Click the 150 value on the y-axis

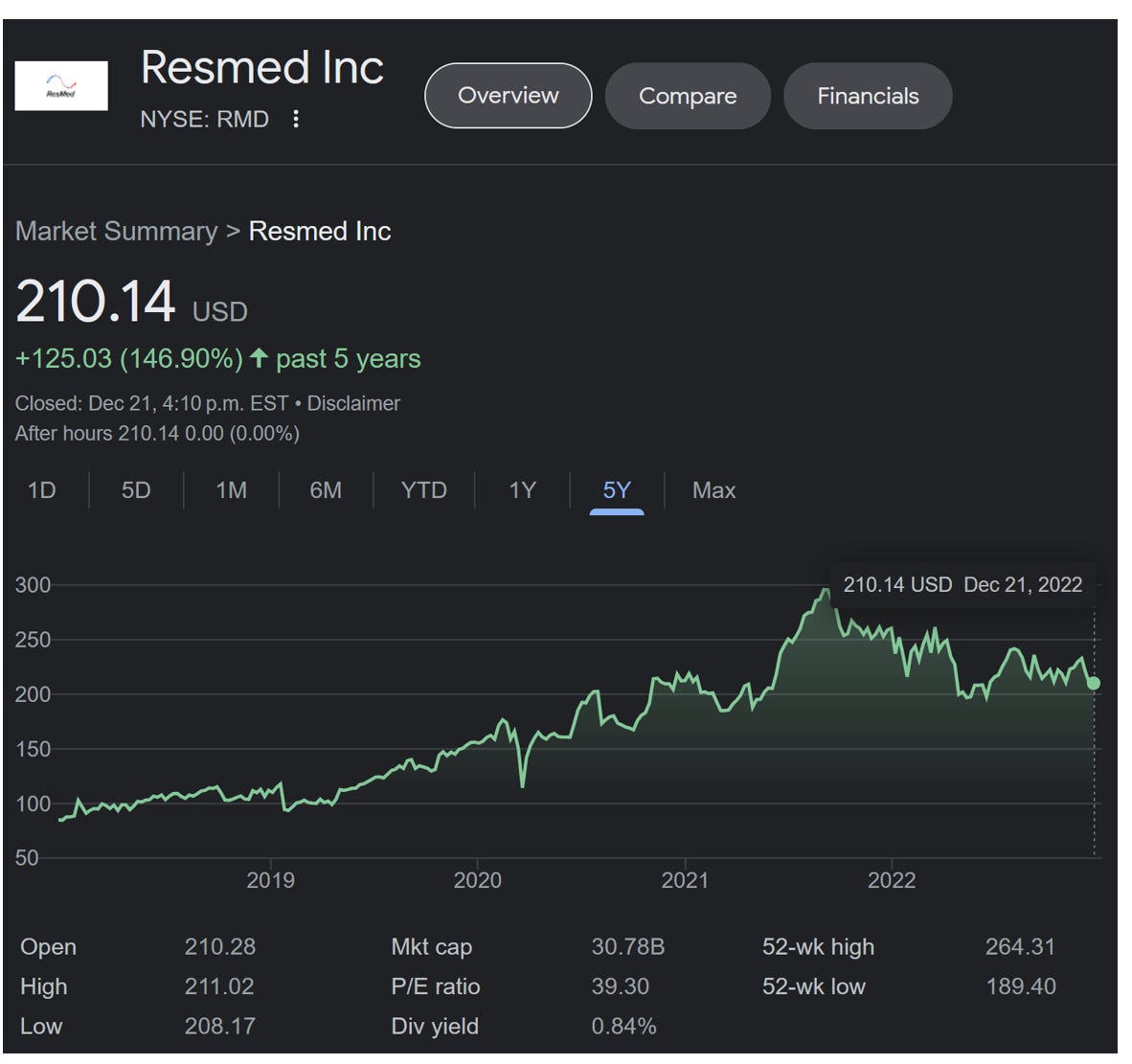pos(34,749)
